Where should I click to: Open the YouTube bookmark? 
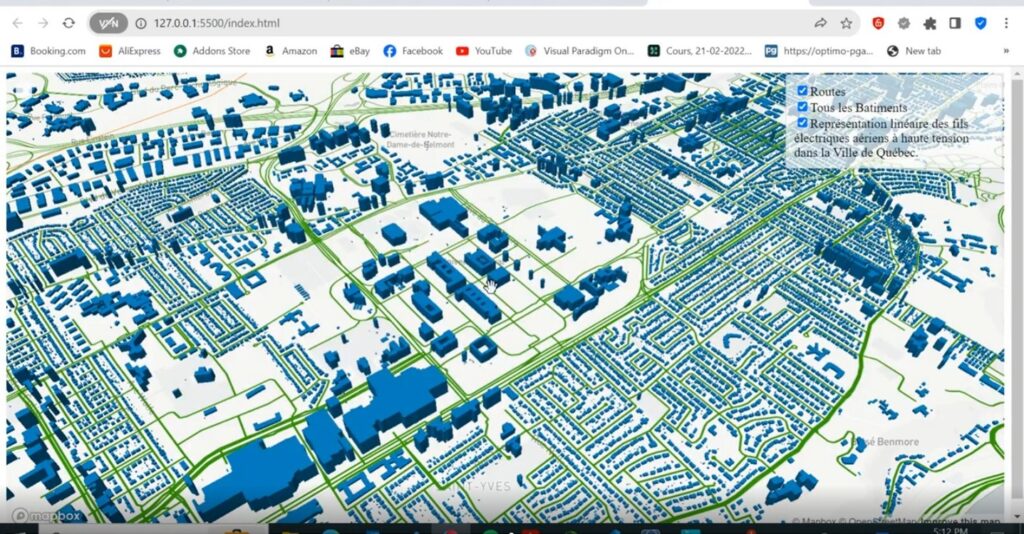tap(483, 51)
